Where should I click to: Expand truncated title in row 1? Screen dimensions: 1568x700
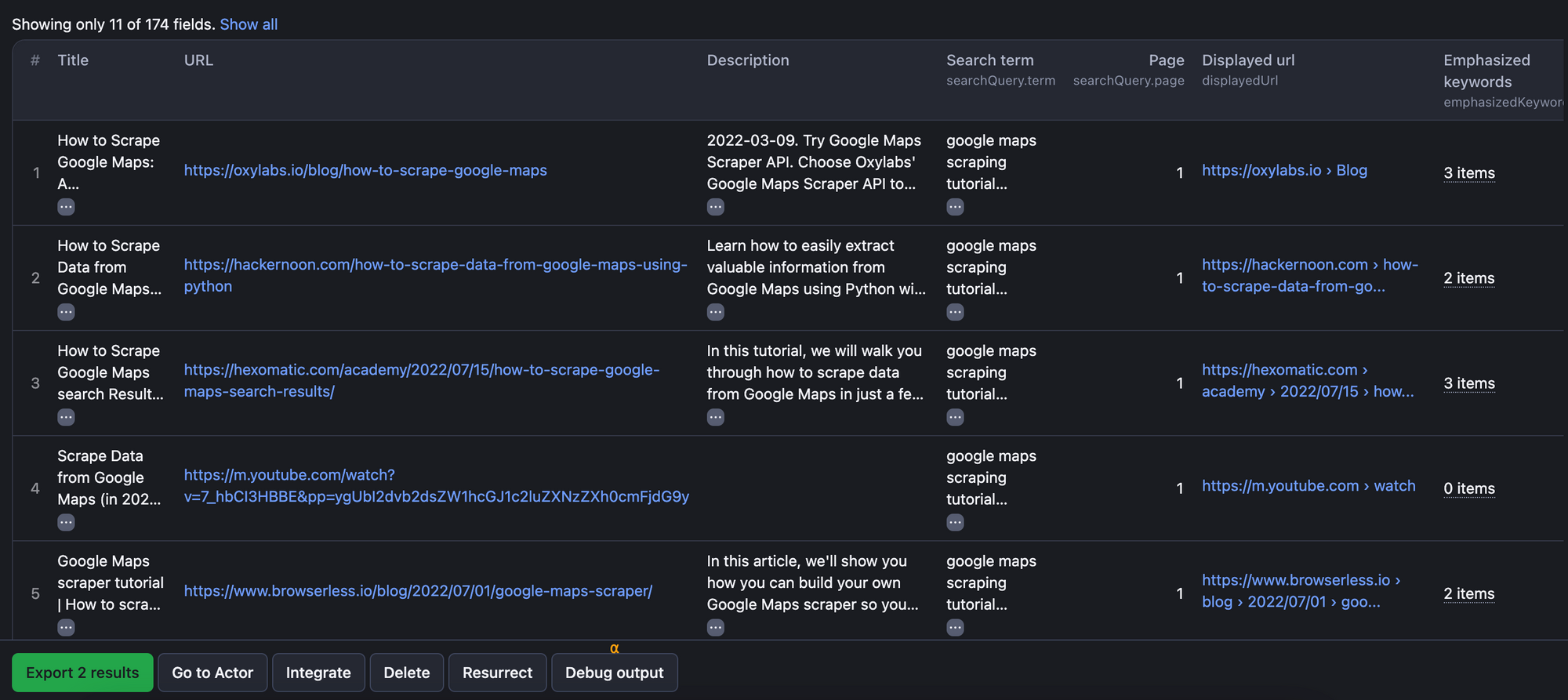[x=66, y=207]
